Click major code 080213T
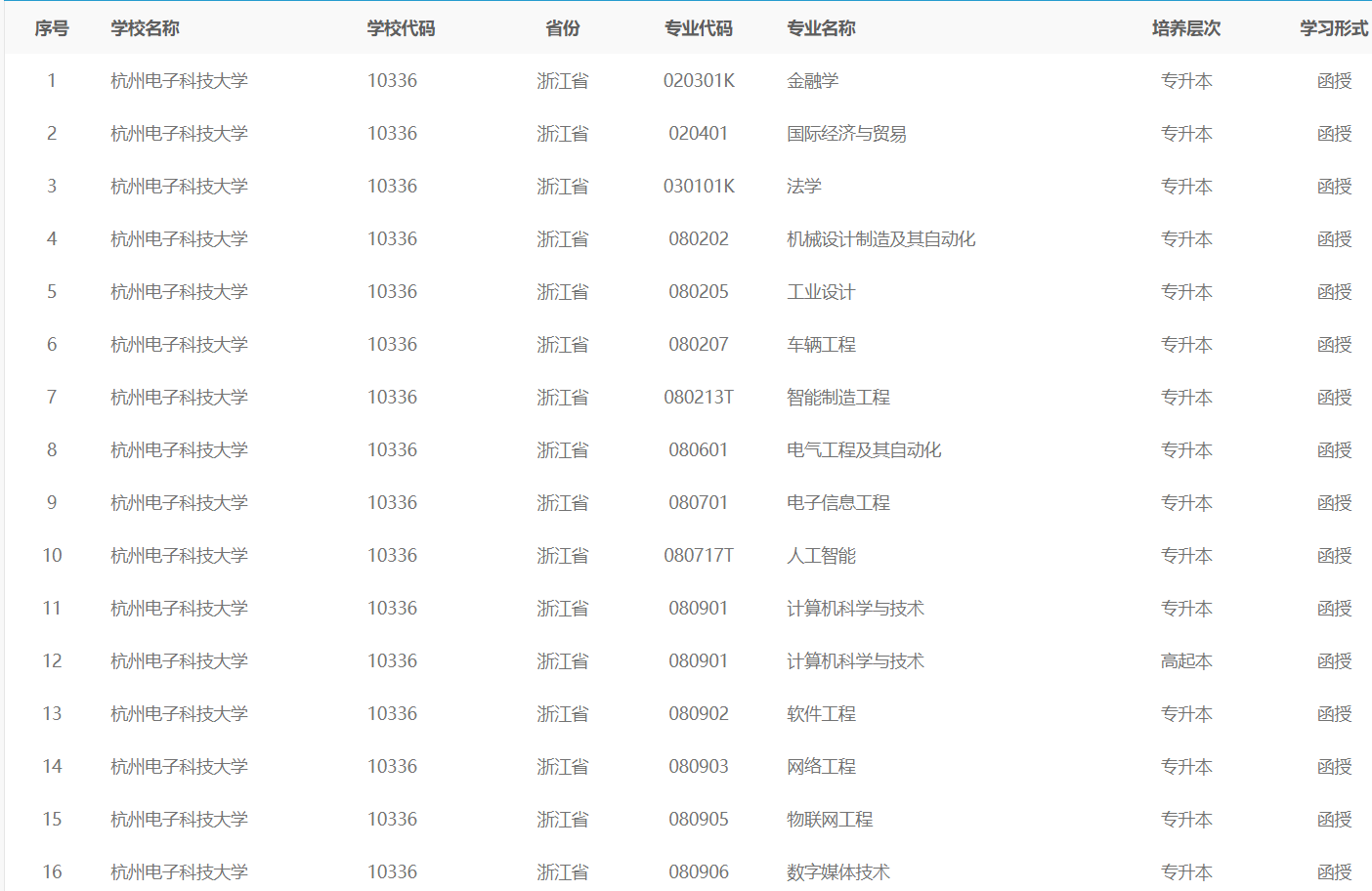This screenshot has height=891, width=1372. (699, 398)
